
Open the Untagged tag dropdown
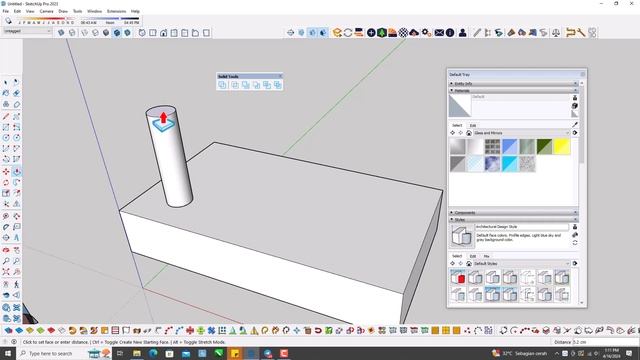point(27,31)
